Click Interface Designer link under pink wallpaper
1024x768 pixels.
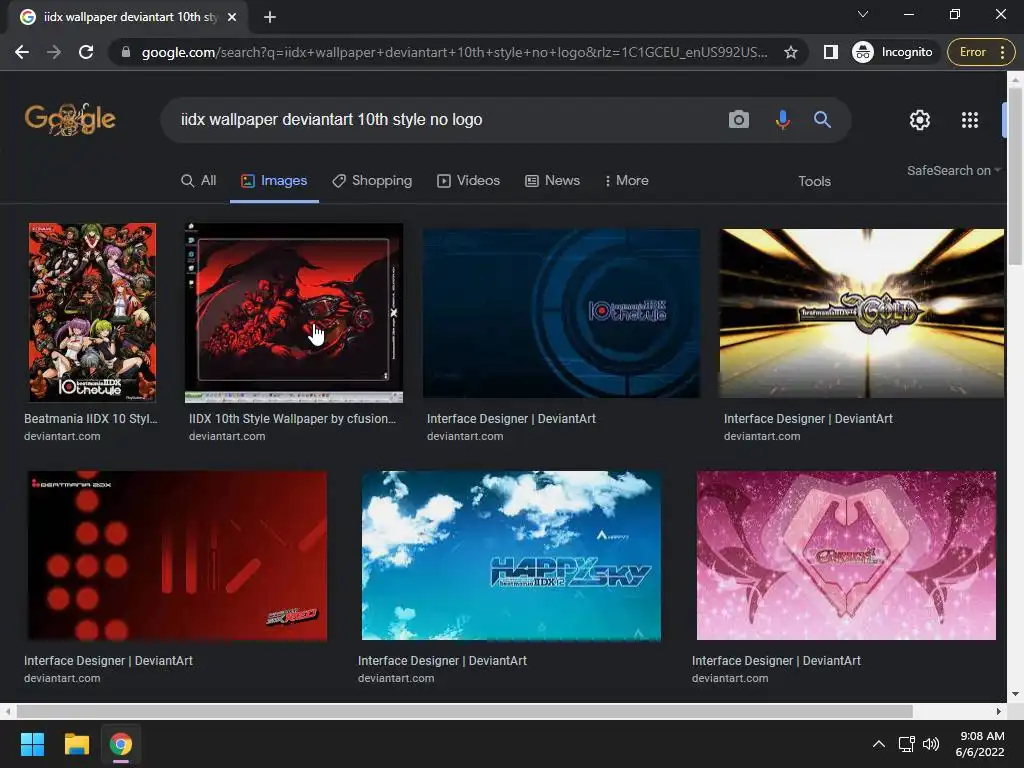(x=776, y=661)
